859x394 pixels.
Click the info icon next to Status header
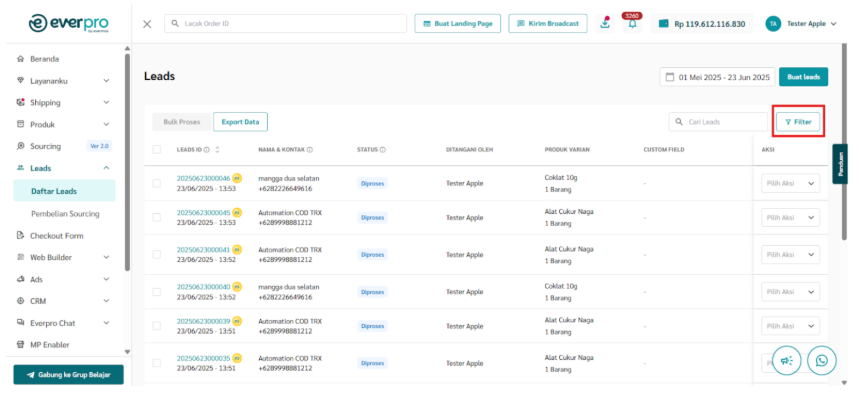click(x=382, y=149)
